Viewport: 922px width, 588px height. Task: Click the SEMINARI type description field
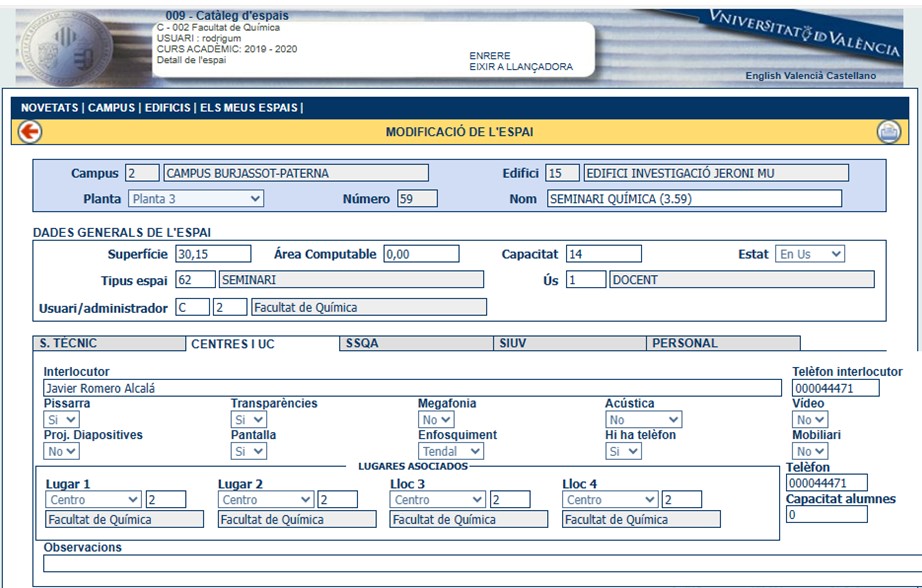[x=351, y=279]
